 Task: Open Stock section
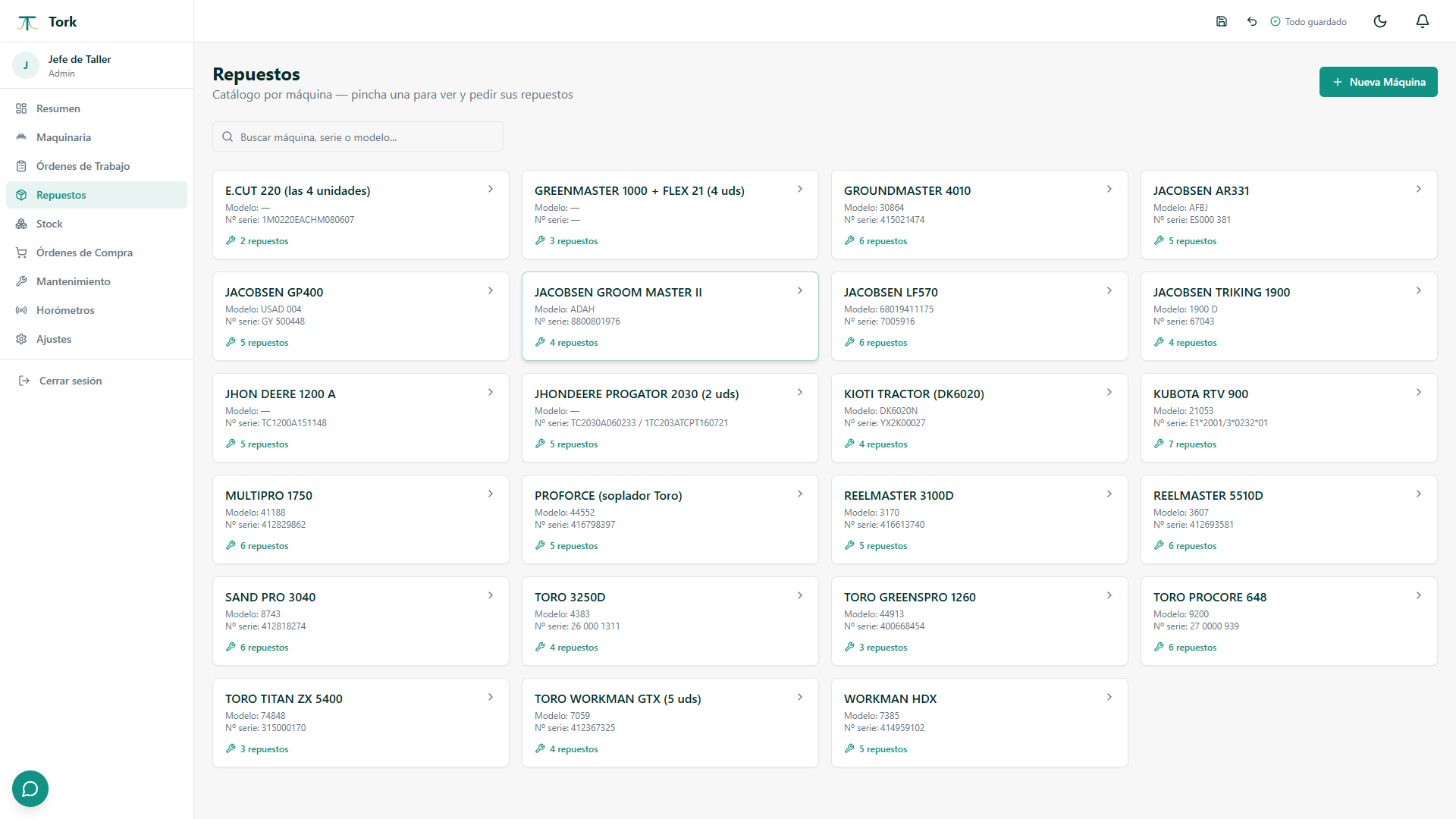point(96,224)
